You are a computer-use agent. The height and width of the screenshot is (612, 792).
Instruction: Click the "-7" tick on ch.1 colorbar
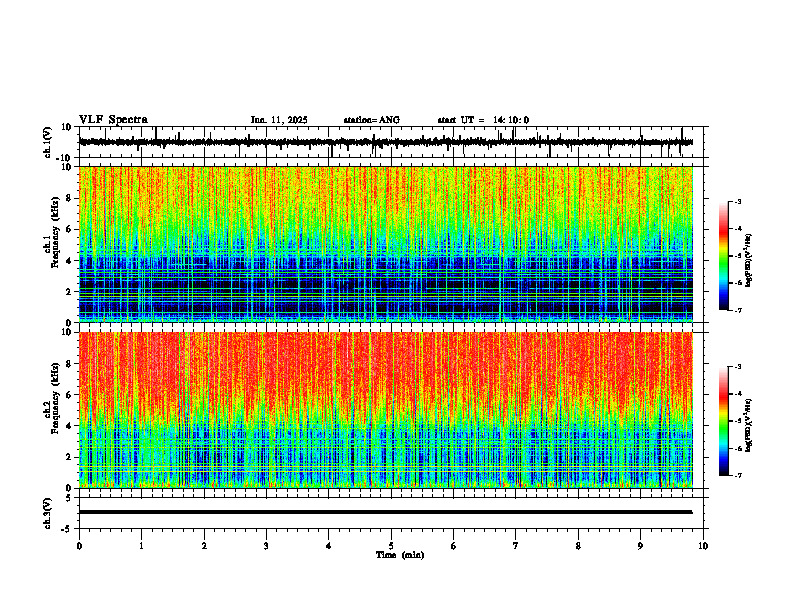tap(738, 310)
